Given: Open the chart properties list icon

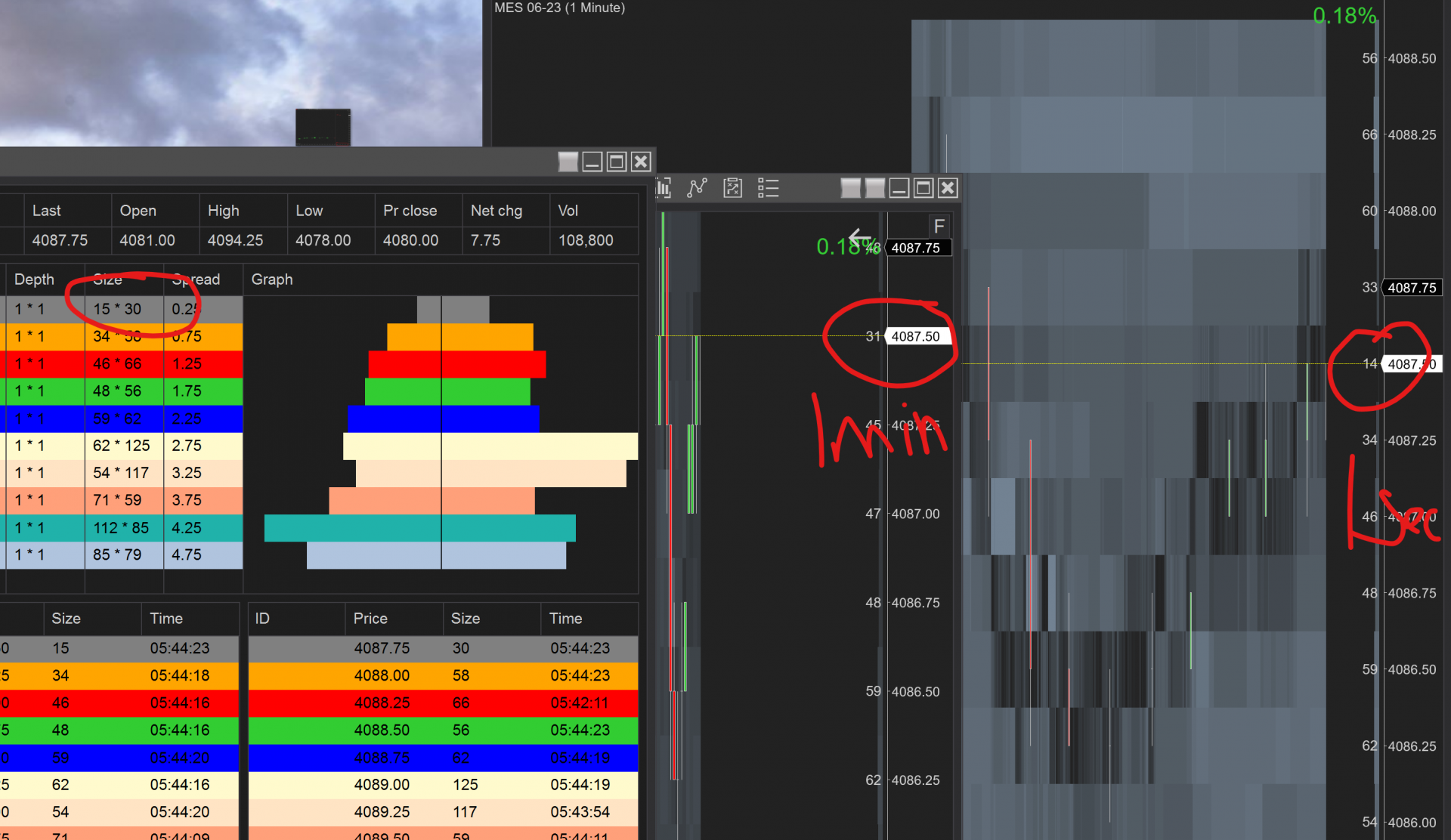Looking at the screenshot, I should [x=768, y=187].
